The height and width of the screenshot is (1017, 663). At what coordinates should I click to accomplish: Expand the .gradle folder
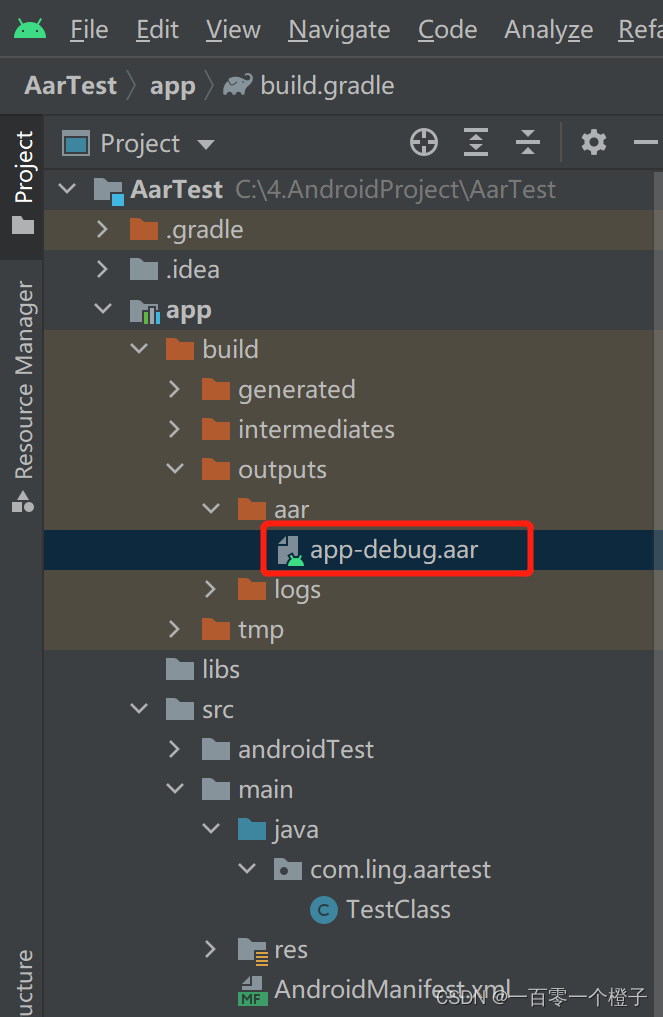click(102, 230)
